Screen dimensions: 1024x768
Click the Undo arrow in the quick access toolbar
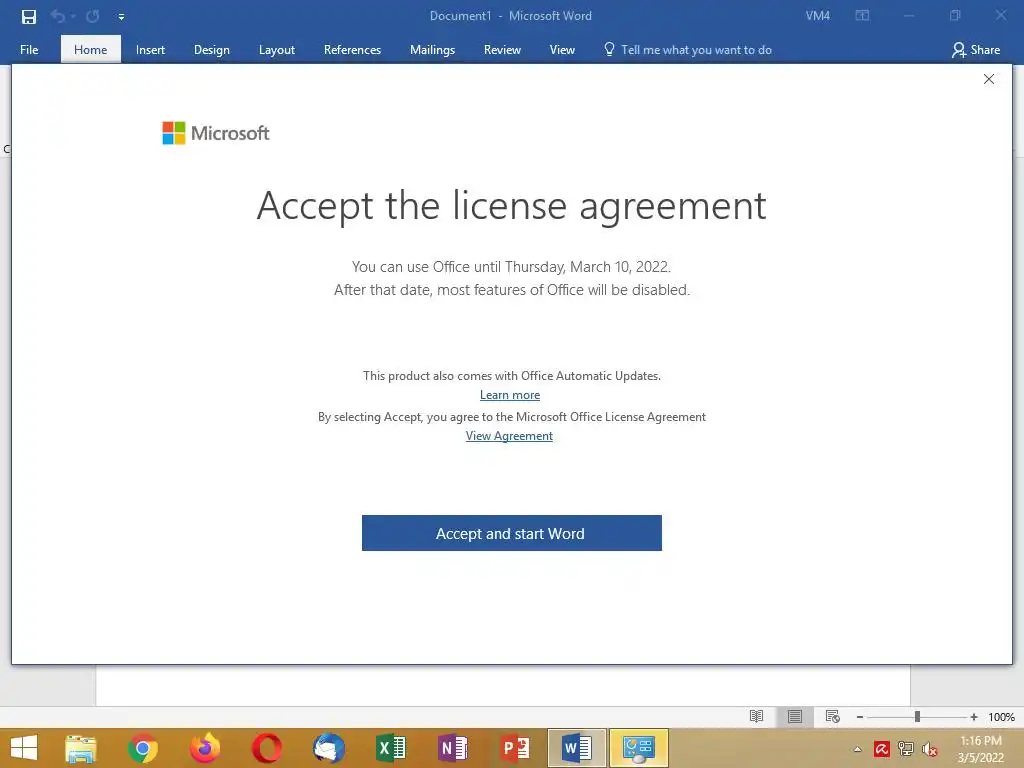pyautogui.click(x=58, y=16)
